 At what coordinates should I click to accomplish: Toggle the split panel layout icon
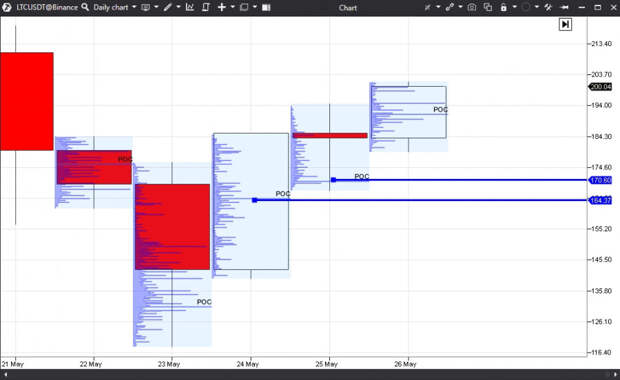(266, 7)
